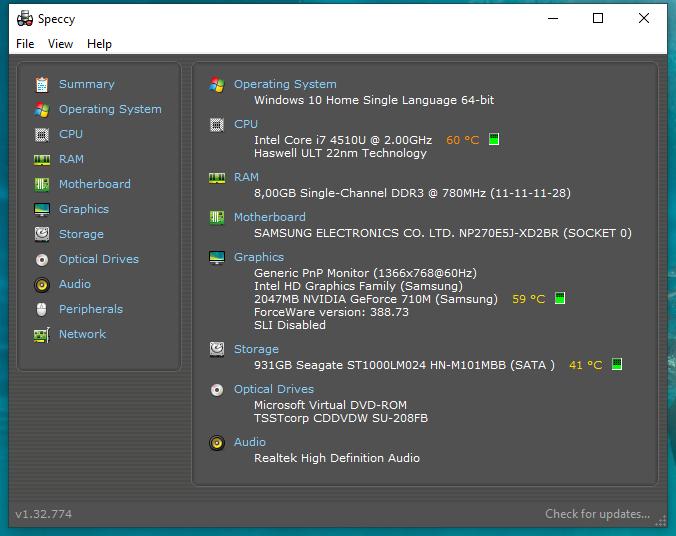Click the Optical Drives heading link in summary
Image resolution: width=676 pixels, height=536 pixels.
(x=274, y=389)
